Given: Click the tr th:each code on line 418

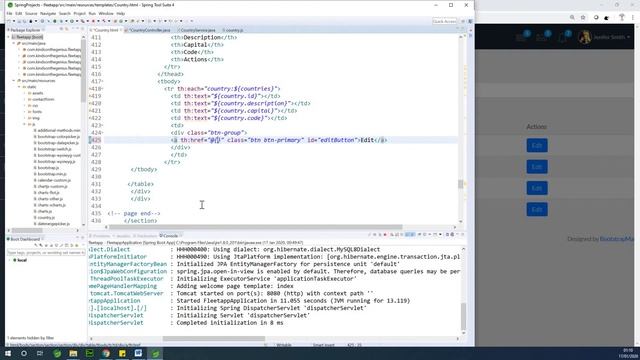Looking at the screenshot, I should coord(222,89).
